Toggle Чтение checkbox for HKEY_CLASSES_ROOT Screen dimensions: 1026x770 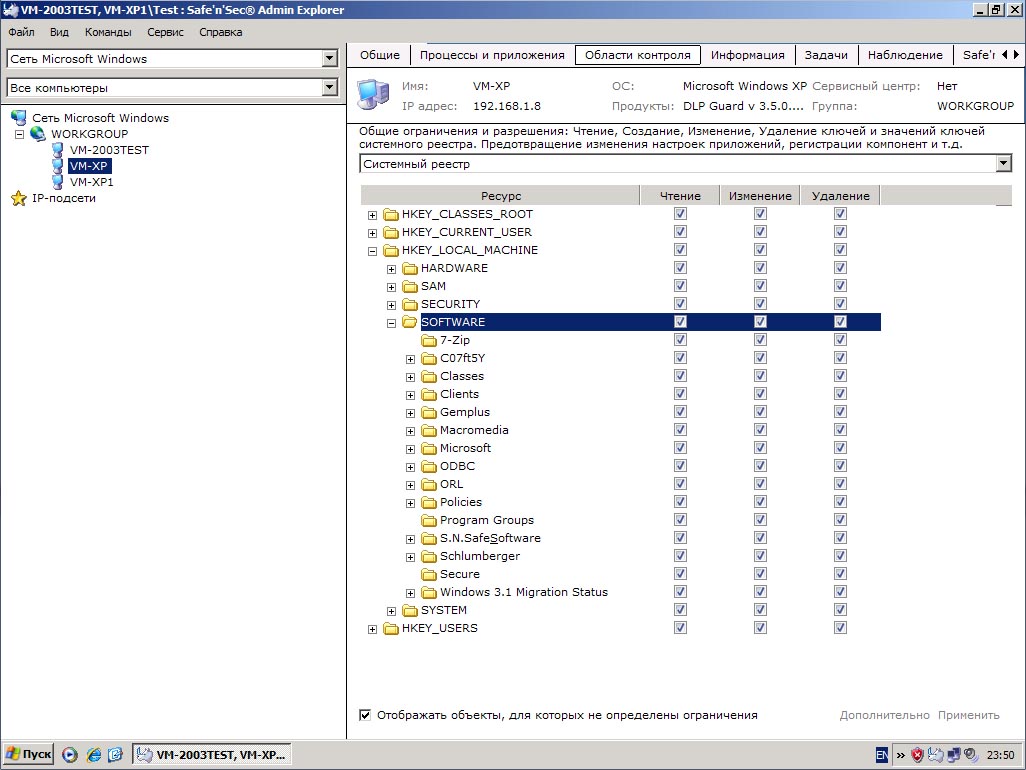(681, 213)
